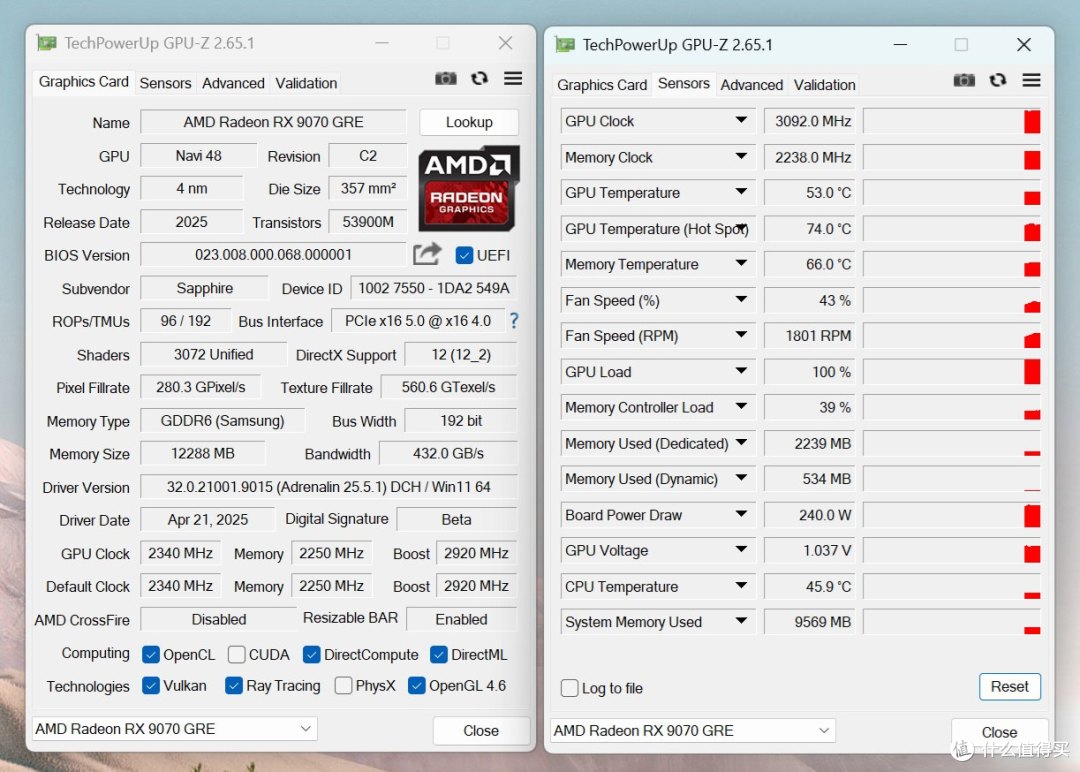Toggle the Ray Tracing checkbox
Viewport: 1080px width, 772px height.
tap(234, 686)
